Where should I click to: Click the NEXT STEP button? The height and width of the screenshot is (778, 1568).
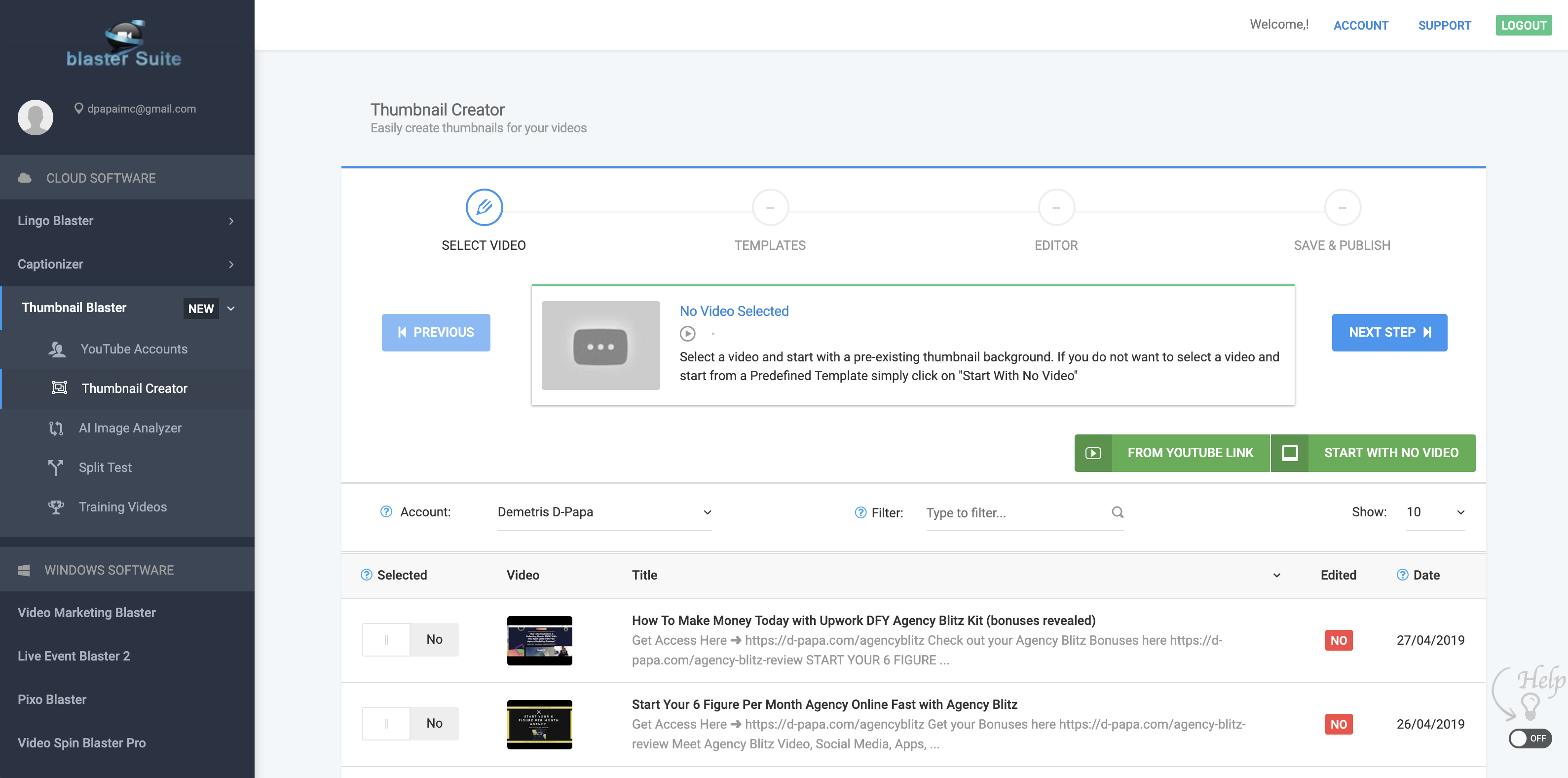(x=1389, y=332)
